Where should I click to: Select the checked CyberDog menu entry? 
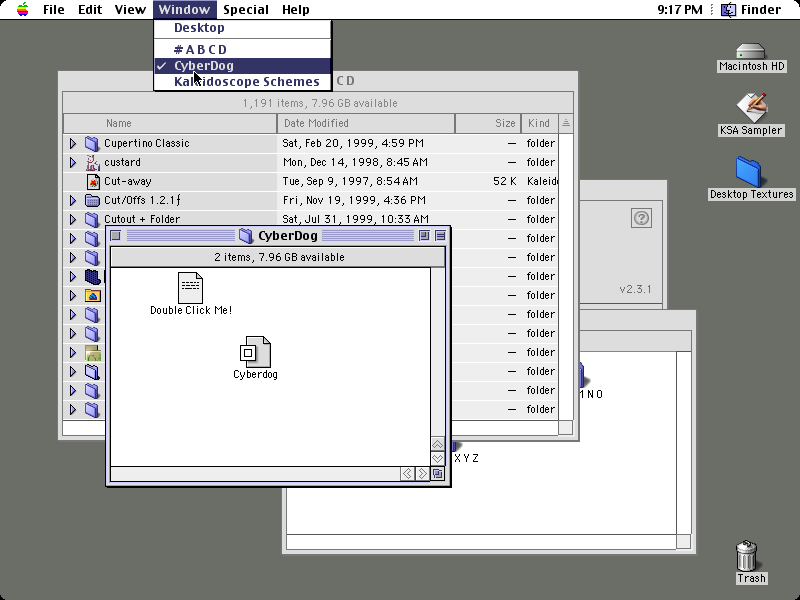point(242,66)
